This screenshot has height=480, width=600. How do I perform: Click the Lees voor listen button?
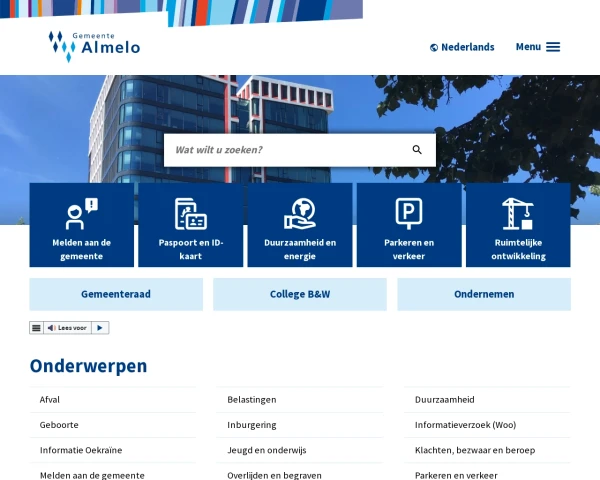click(x=67, y=328)
